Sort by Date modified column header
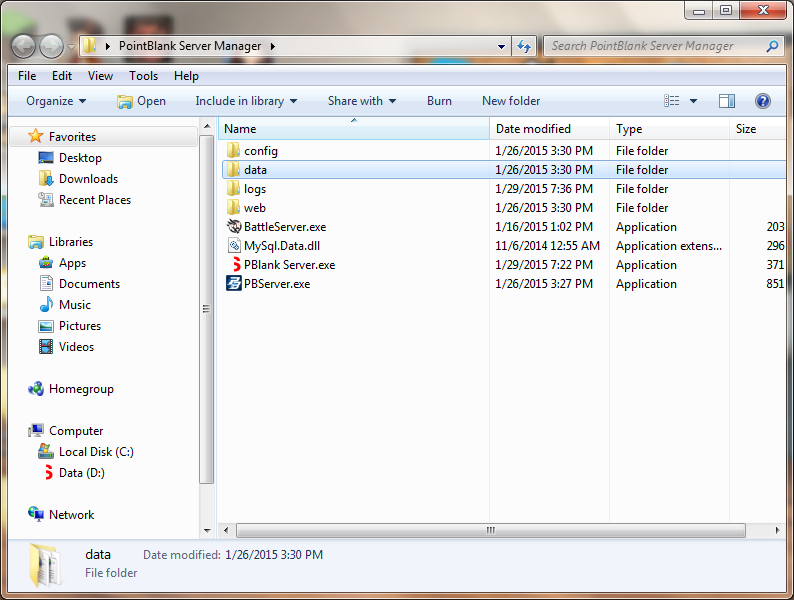Viewport: 794px width, 600px height. point(549,129)
